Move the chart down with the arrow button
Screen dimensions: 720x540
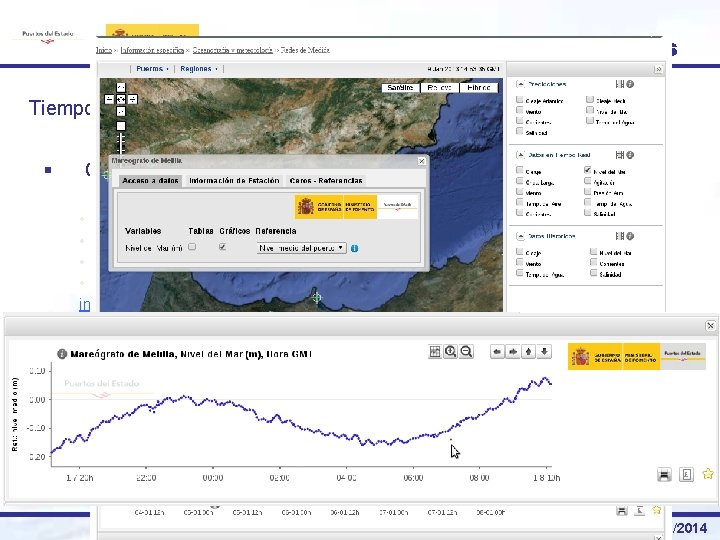coord(544,352)
